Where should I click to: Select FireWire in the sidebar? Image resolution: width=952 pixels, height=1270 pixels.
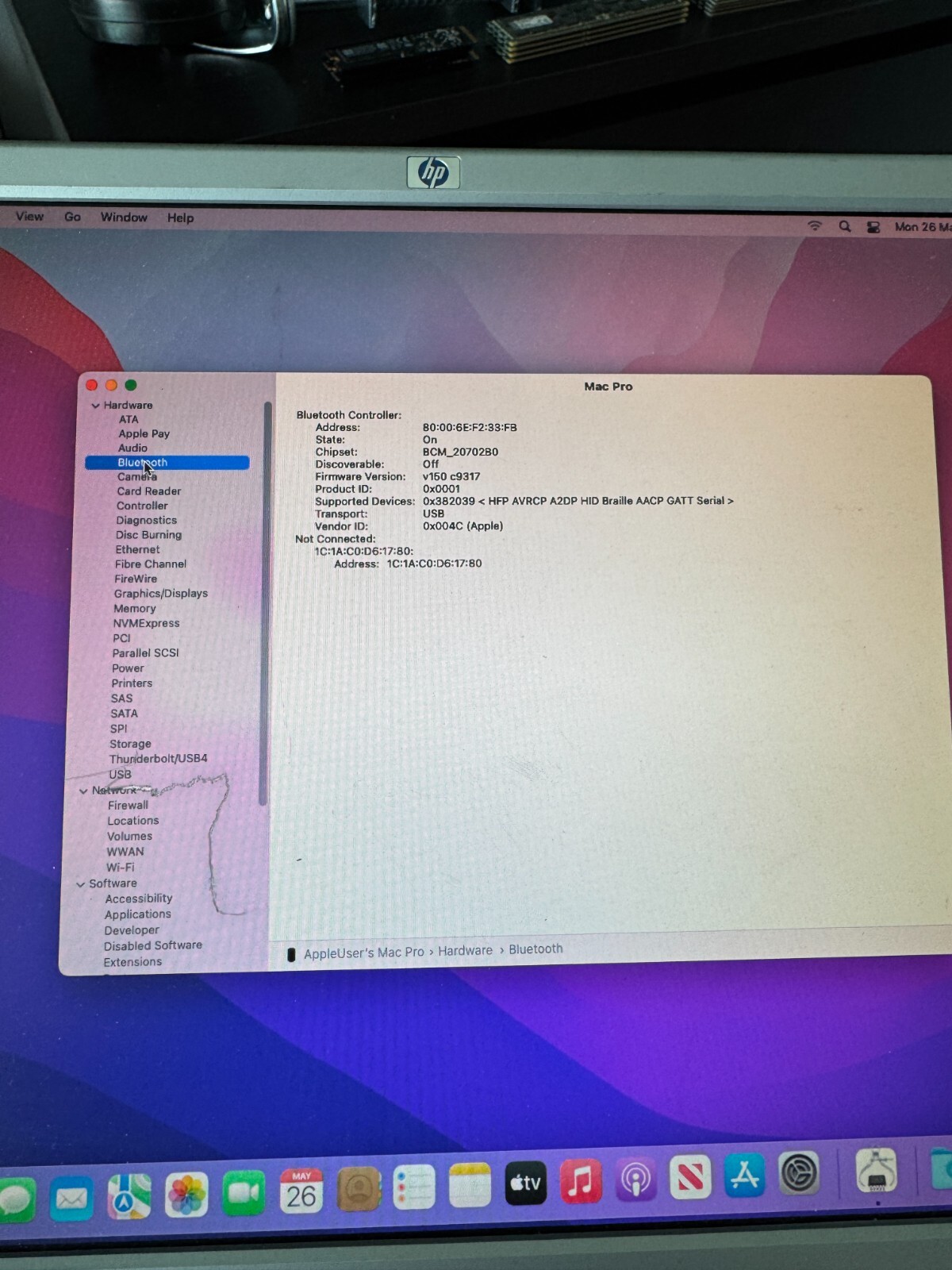click(x=136, y=579)
